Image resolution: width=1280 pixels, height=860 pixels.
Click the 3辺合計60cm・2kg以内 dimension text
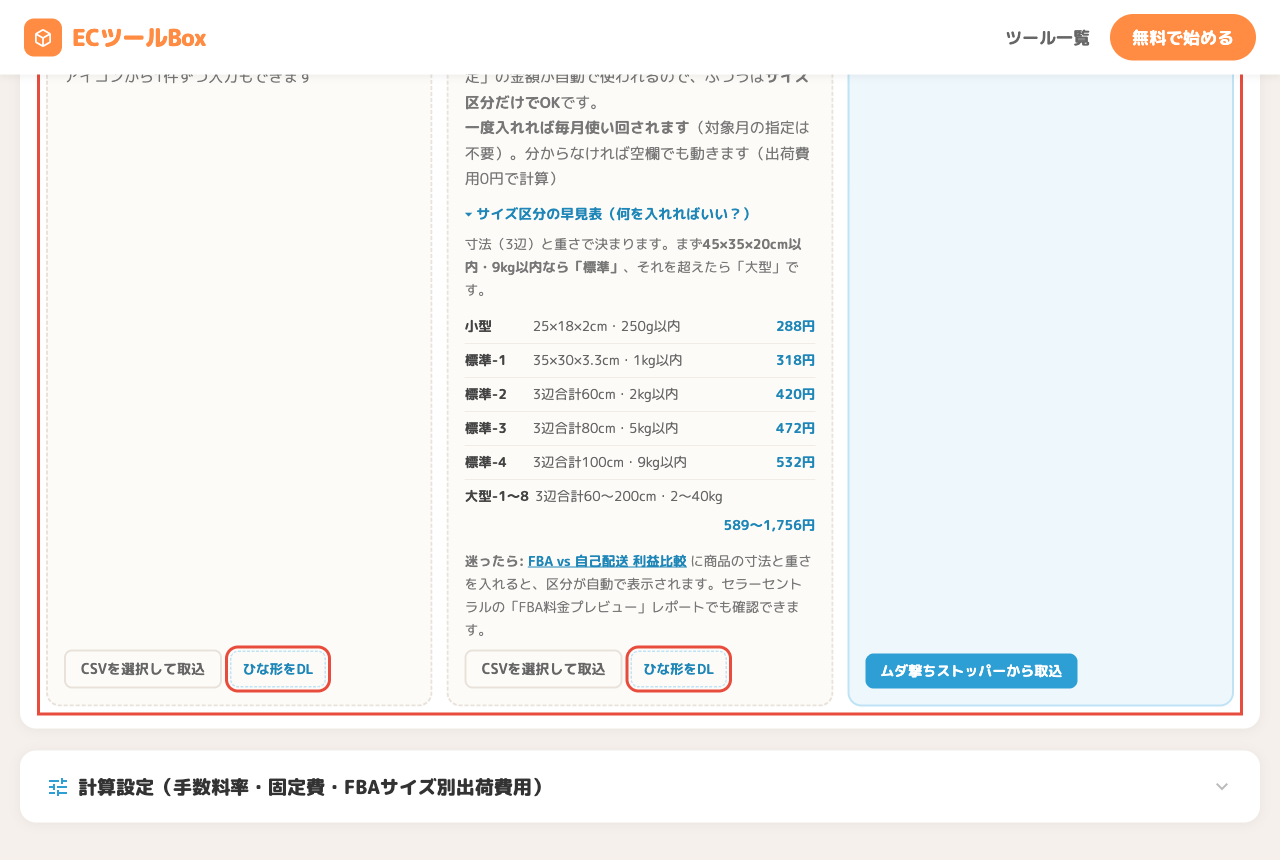pos(605,394)
